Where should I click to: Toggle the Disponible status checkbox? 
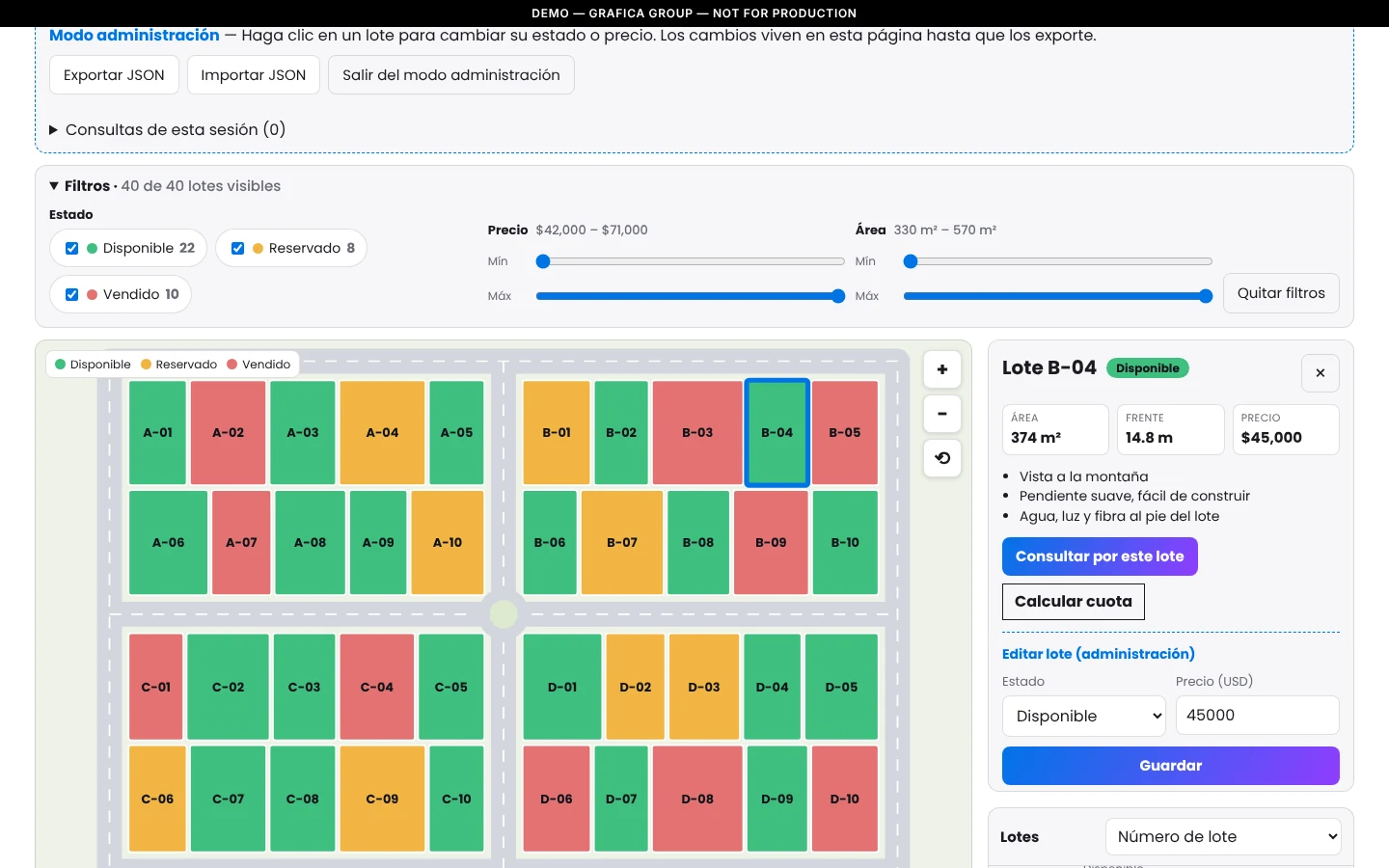[x=71, y=248]
